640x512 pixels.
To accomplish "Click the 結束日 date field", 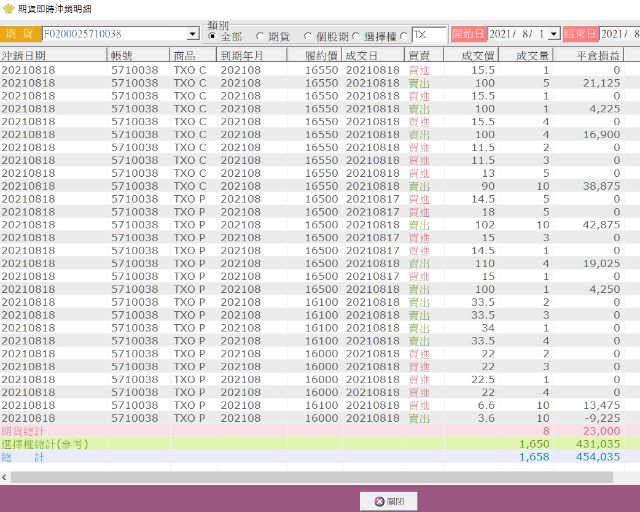I will click(618, 34).
